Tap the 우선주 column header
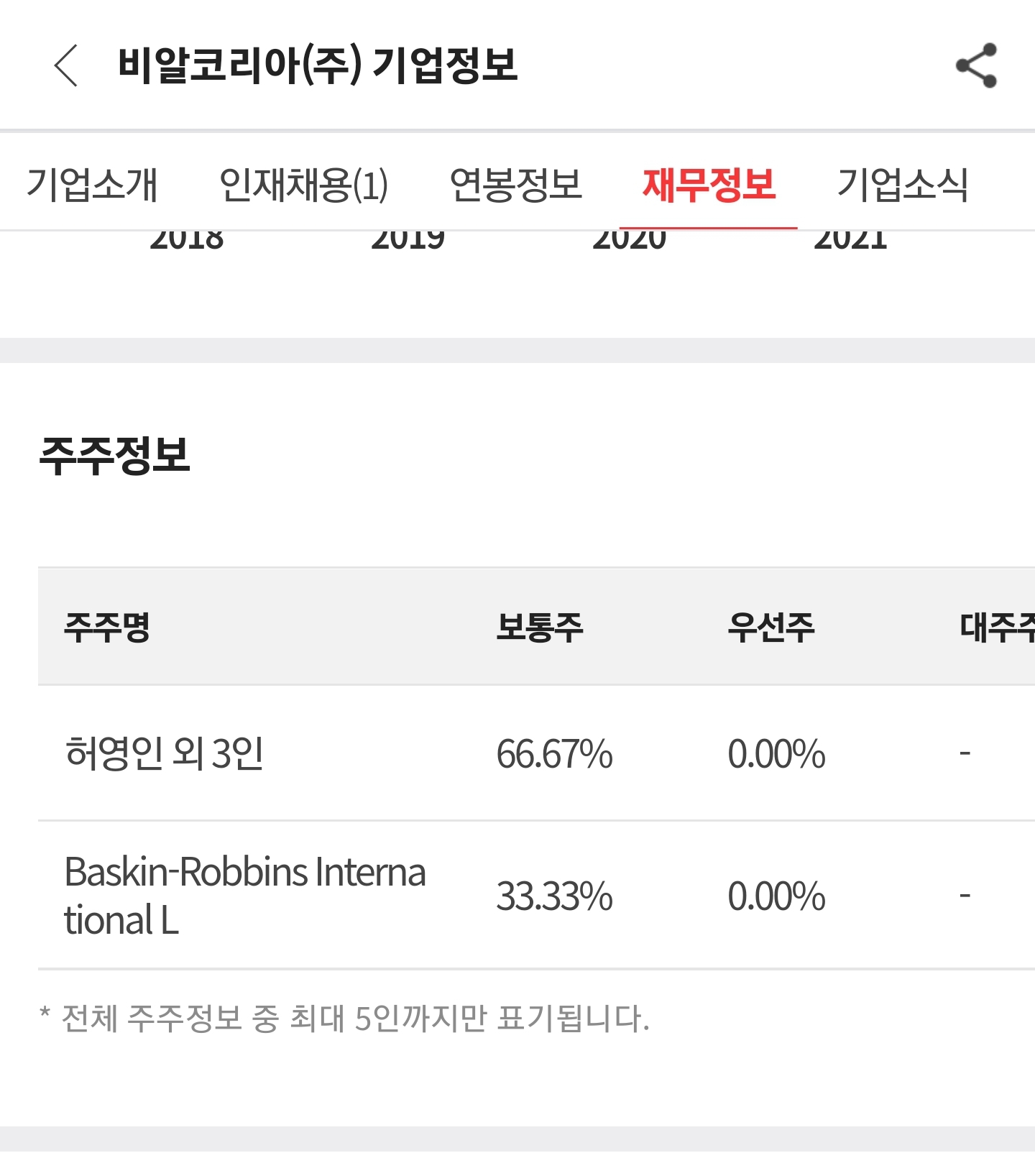The image size is (1035, 1176). point(771,627)
